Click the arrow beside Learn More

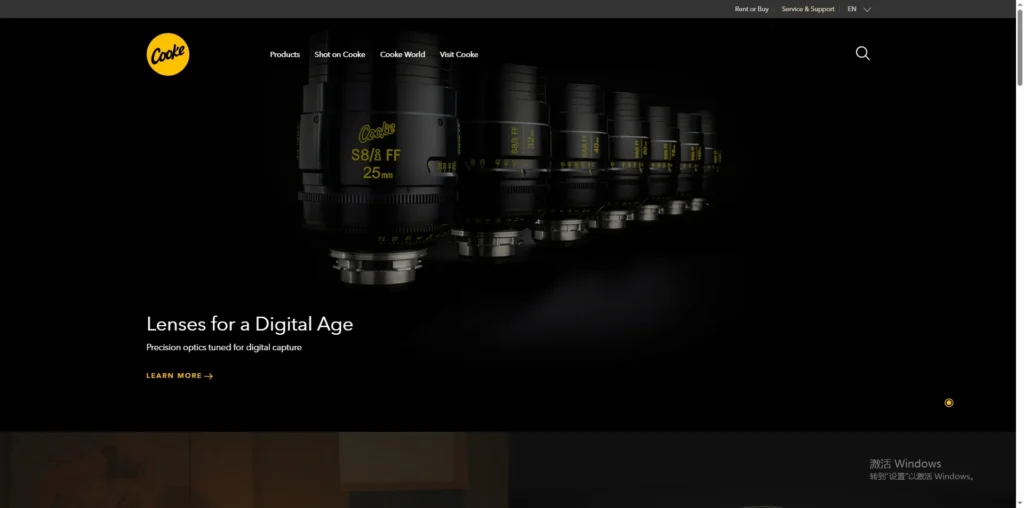pyautogui.click(x=209, y=376)
